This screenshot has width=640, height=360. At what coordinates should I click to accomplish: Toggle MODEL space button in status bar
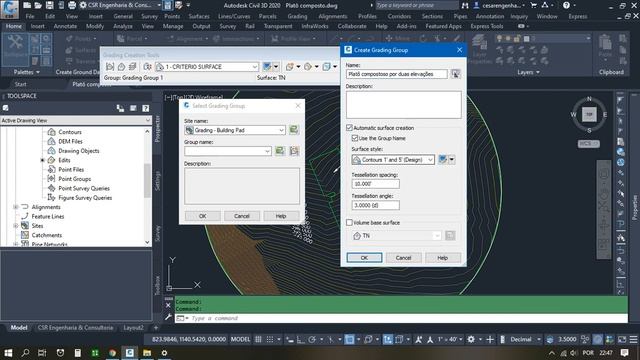(x=240, y=339)
